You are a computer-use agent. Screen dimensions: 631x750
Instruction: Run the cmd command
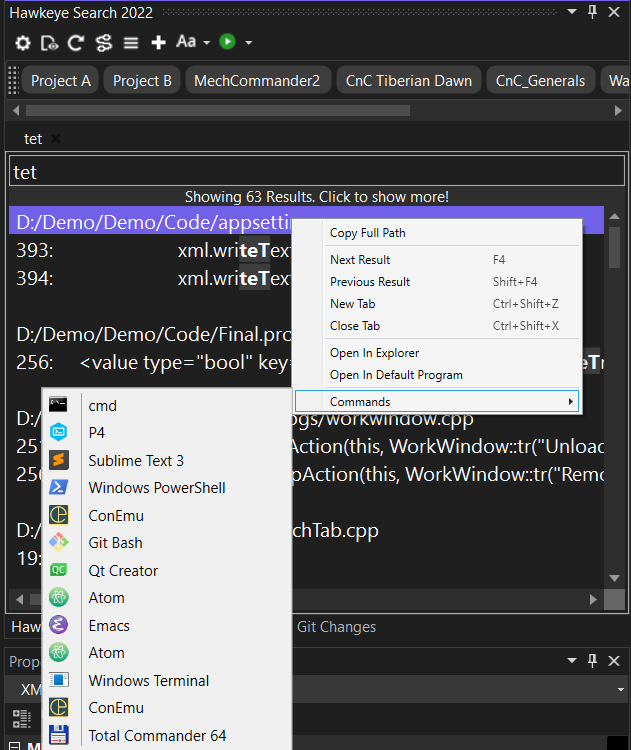point(167,406)
